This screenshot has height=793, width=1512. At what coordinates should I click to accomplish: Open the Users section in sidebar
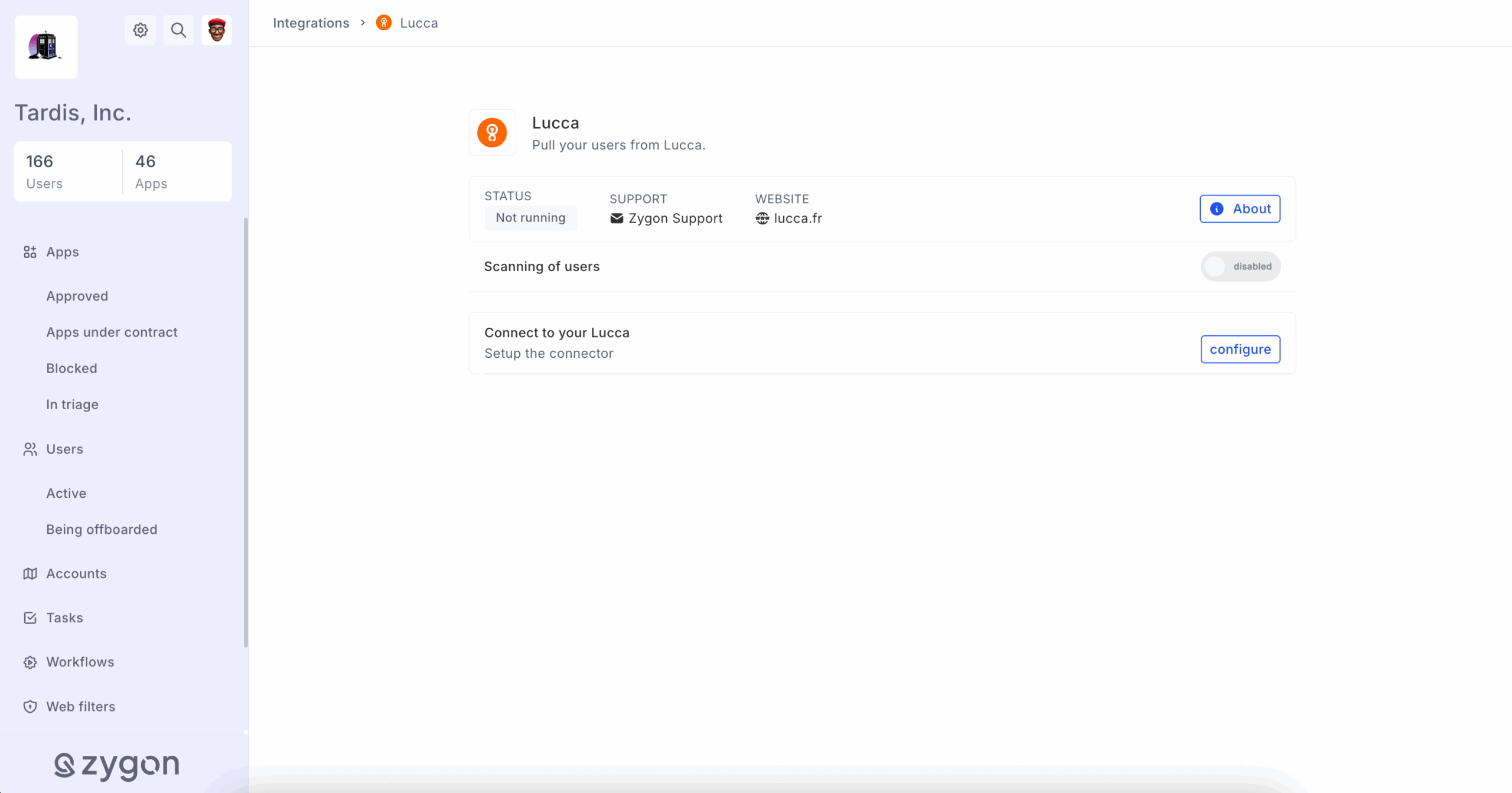pos(65,449)
